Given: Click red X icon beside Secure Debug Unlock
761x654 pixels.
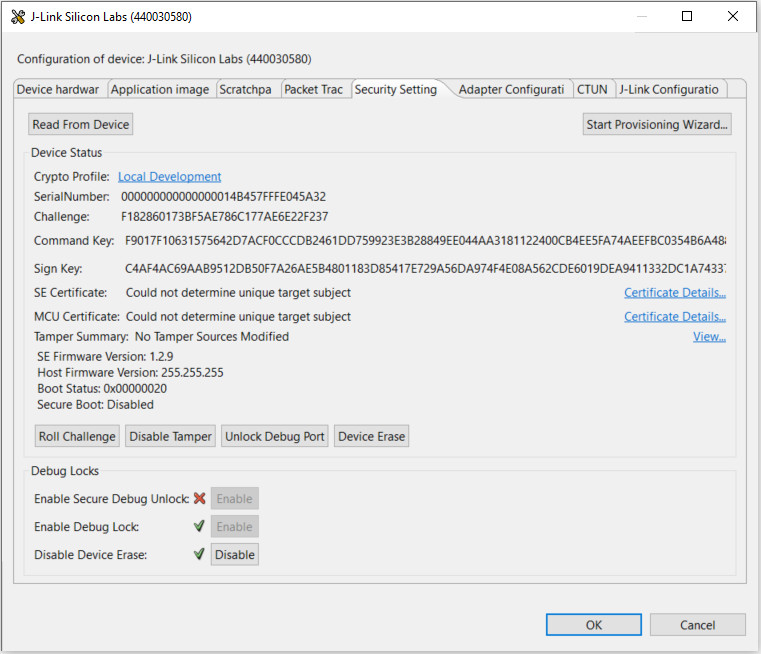Looking at the screenshot, I should (199, 498).
